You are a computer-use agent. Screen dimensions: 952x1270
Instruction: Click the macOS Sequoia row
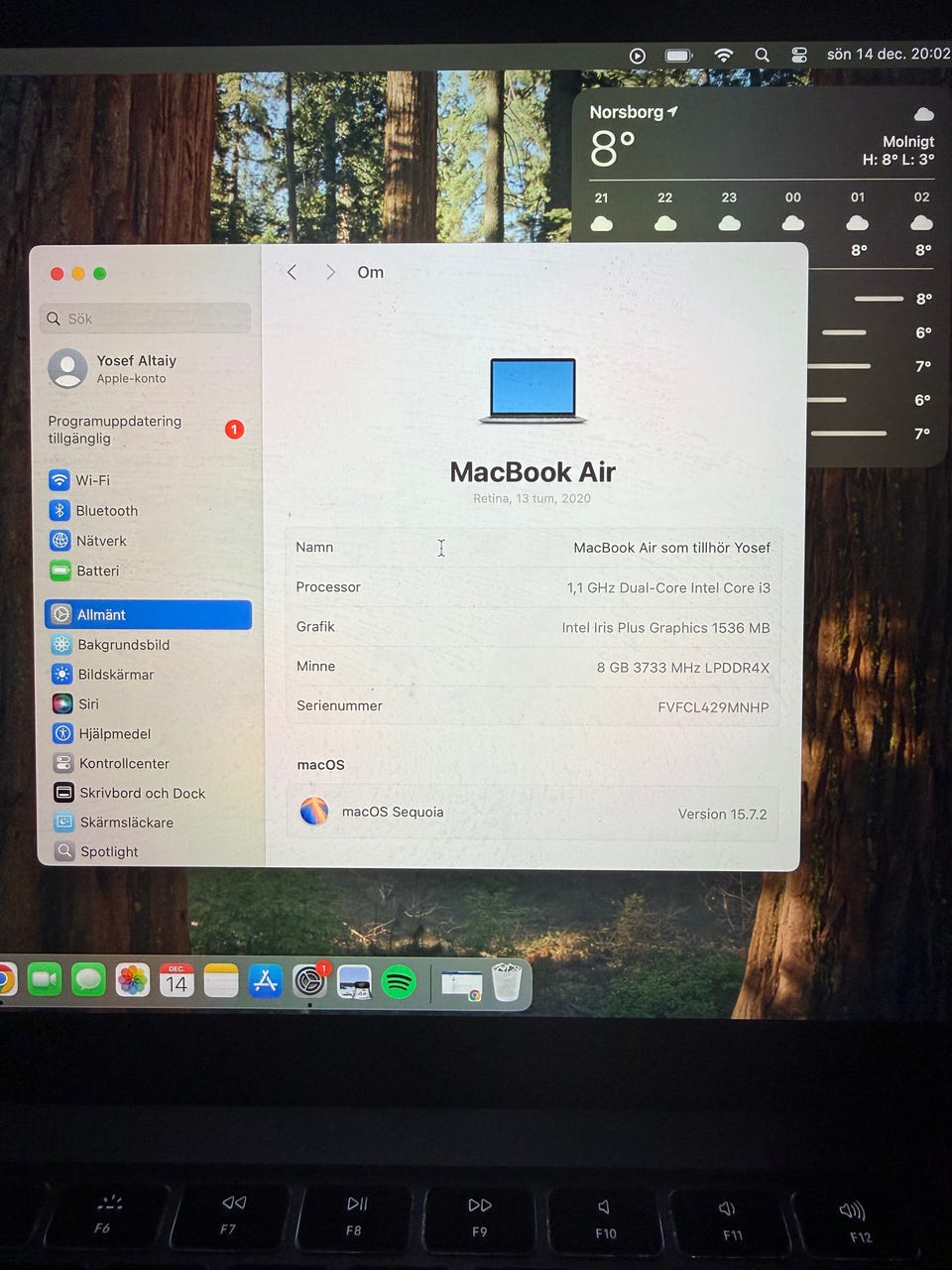coord(533,813)
